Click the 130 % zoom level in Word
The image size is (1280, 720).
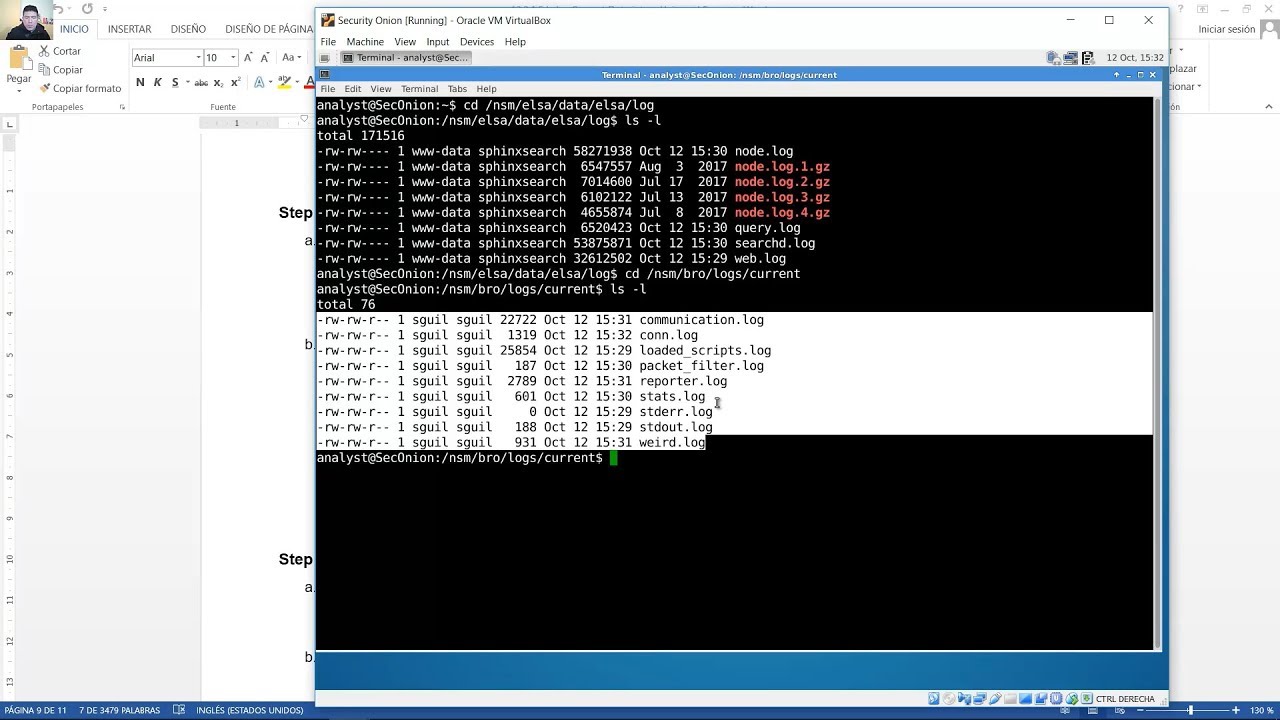coord(1261,710)
